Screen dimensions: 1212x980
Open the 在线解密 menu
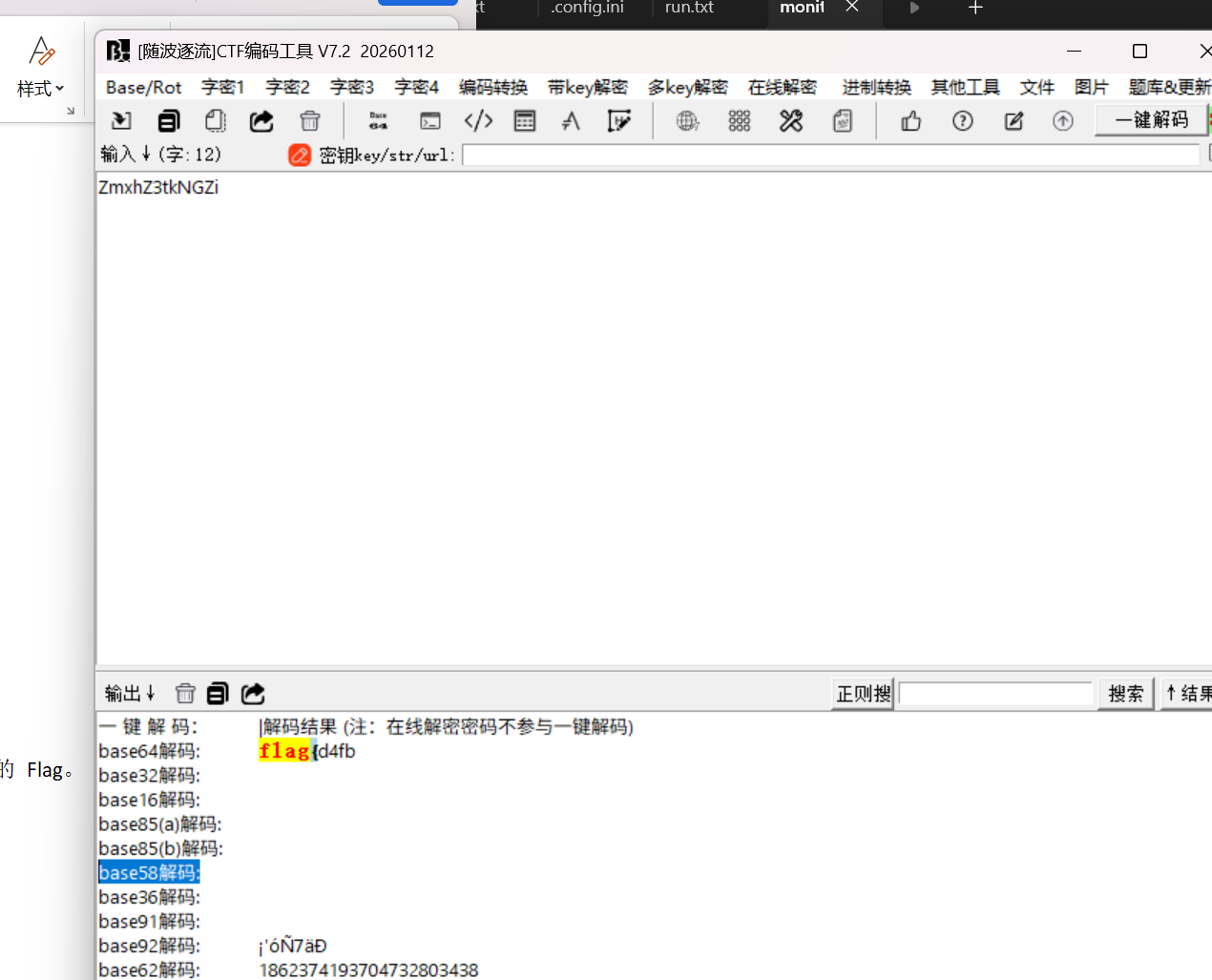pos(783,88)
